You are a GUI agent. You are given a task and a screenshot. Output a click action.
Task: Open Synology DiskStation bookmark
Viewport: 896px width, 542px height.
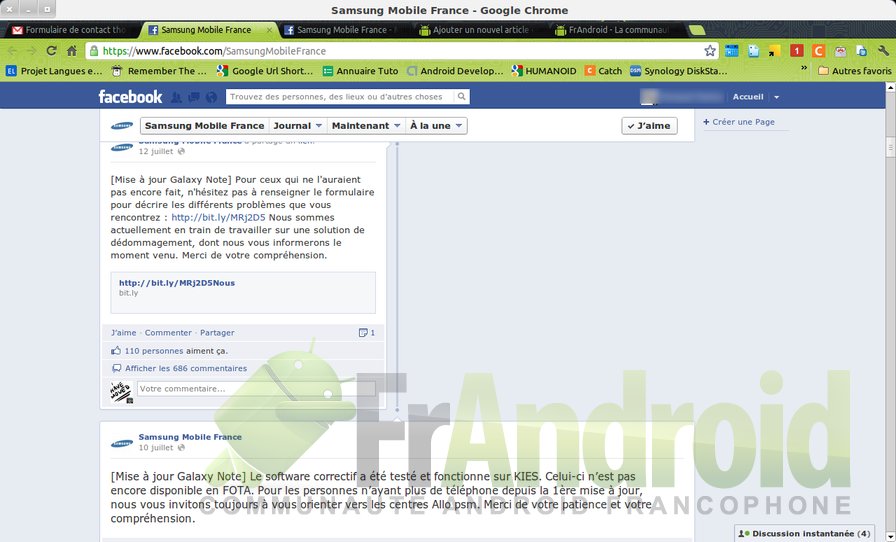pyautogui.click(x=679, y=71)
